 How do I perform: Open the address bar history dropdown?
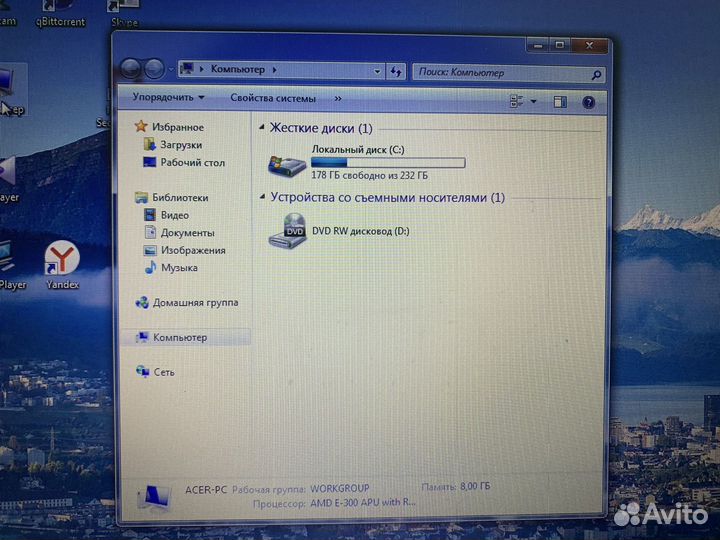point(377,71)
